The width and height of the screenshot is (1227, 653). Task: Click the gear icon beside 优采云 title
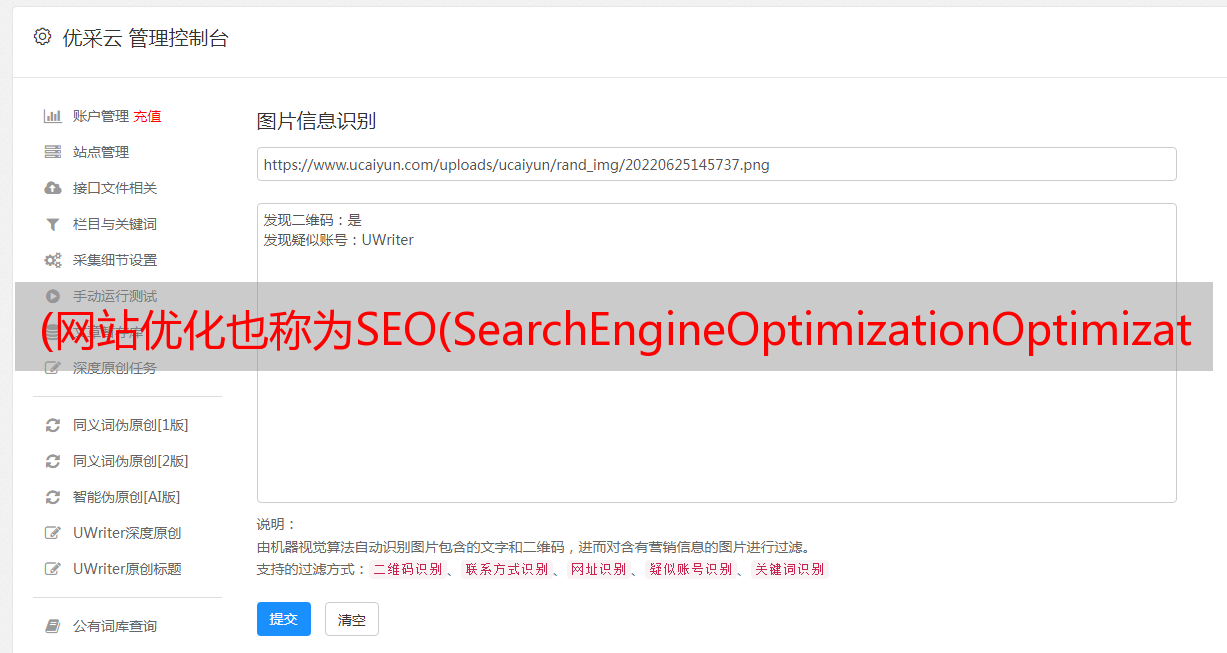tap(42, 37)
